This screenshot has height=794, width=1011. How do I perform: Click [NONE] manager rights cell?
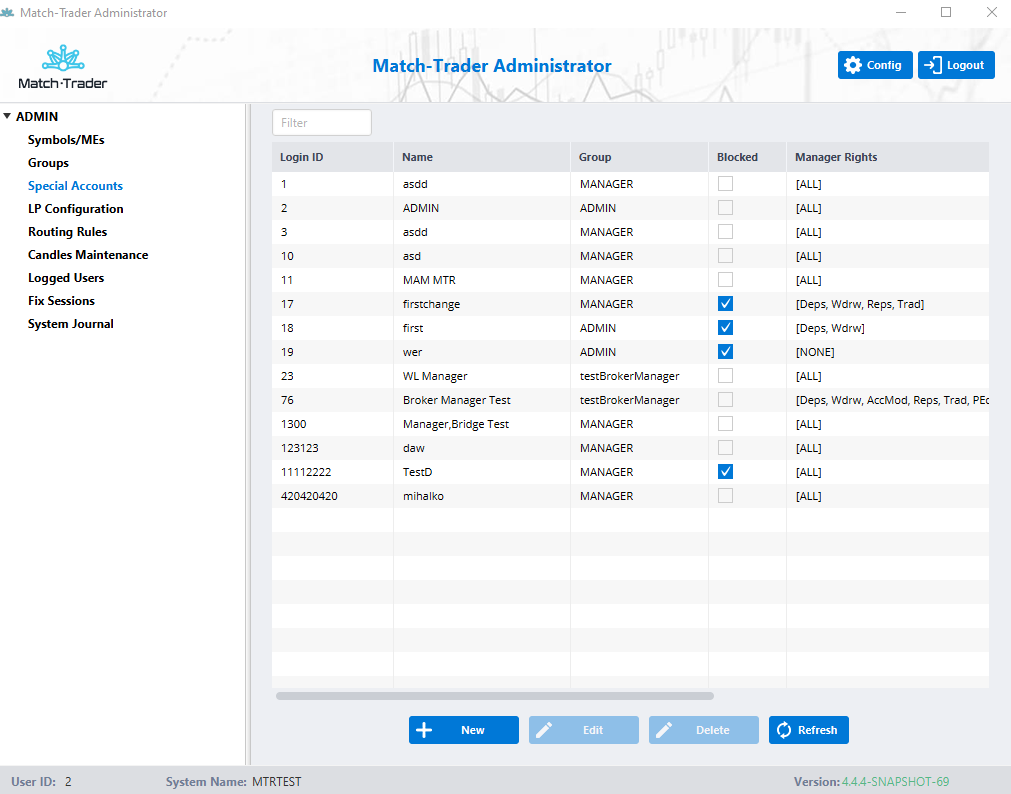tap(888, 352)
